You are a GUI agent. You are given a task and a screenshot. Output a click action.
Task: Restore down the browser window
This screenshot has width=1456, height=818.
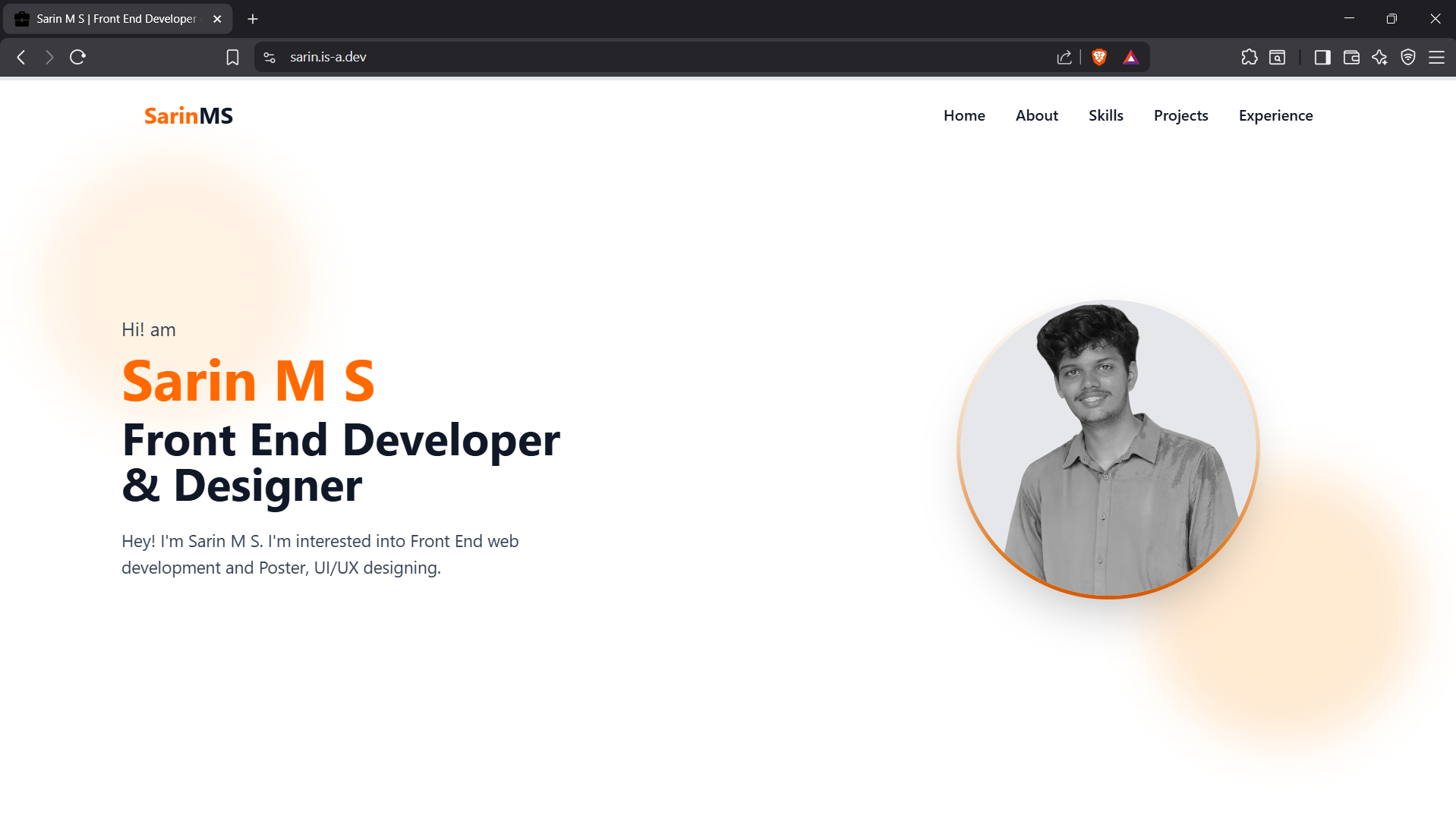coord(1391,19)
